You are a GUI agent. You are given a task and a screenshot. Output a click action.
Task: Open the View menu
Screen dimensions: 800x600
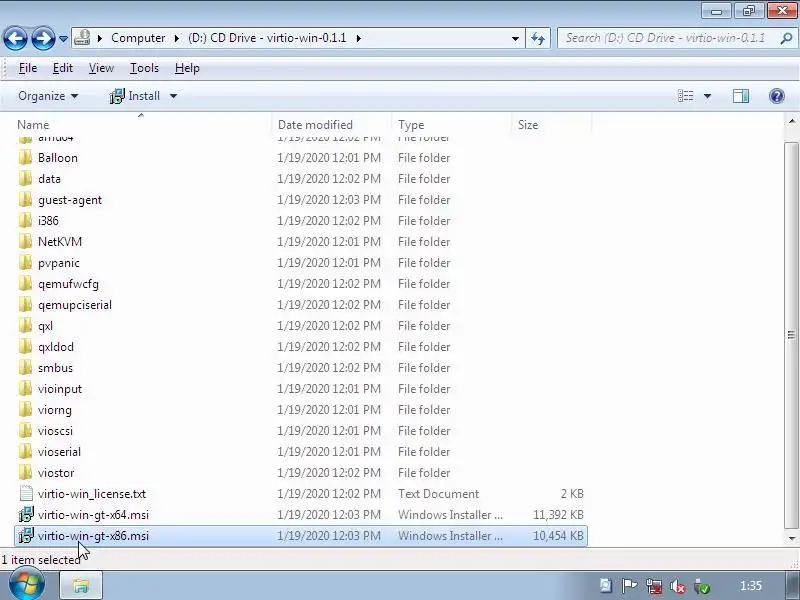pos(101,68)
